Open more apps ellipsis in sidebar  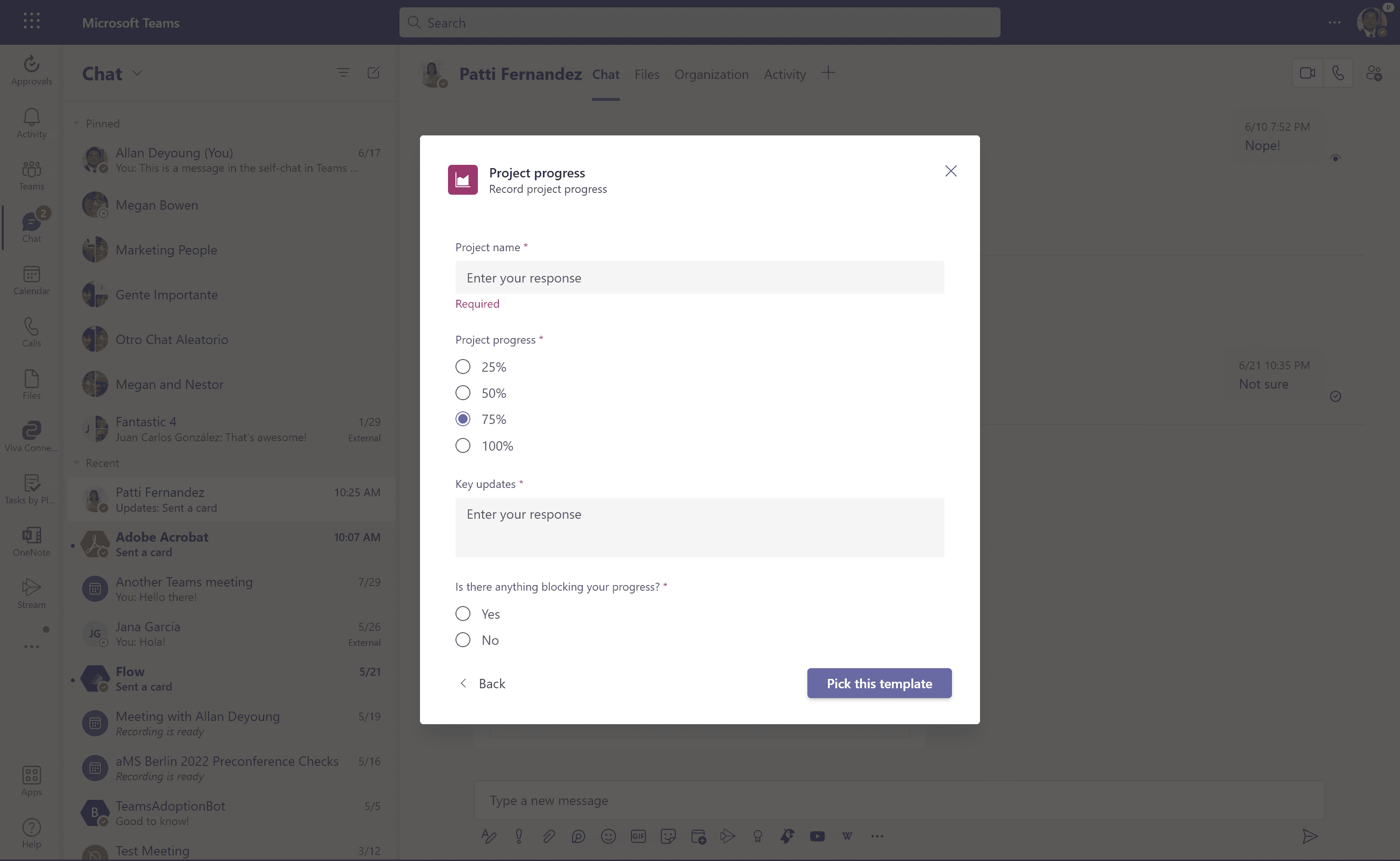31,646
